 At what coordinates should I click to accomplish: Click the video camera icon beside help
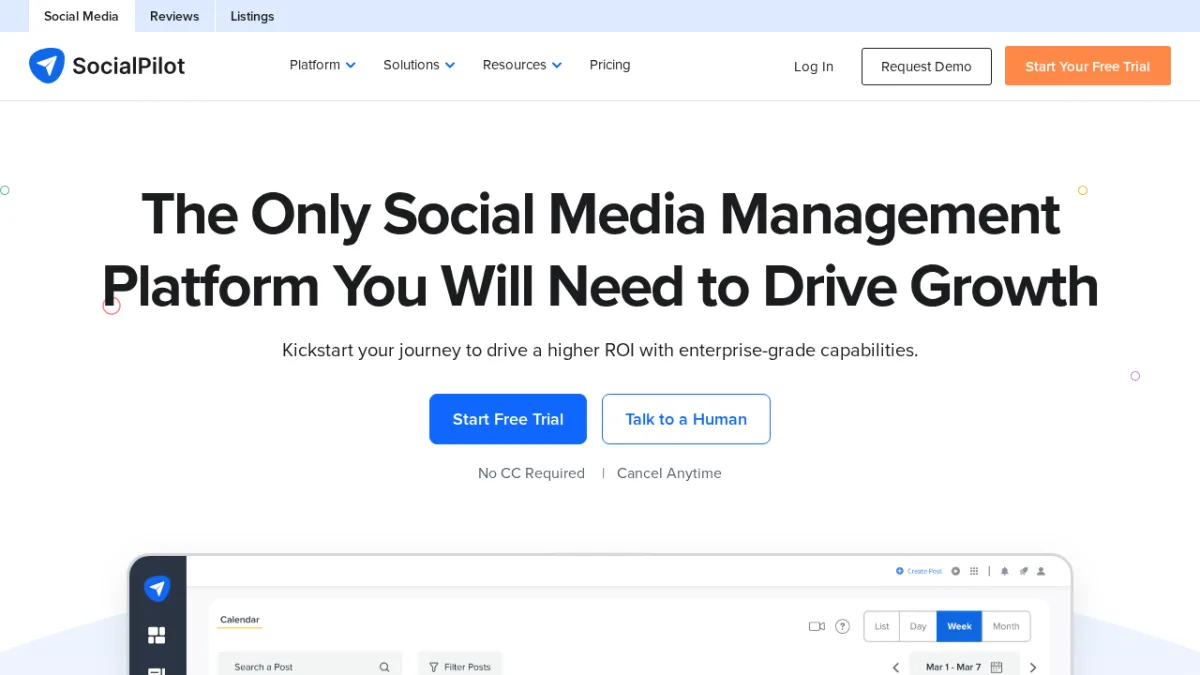(x=817, y=626)
